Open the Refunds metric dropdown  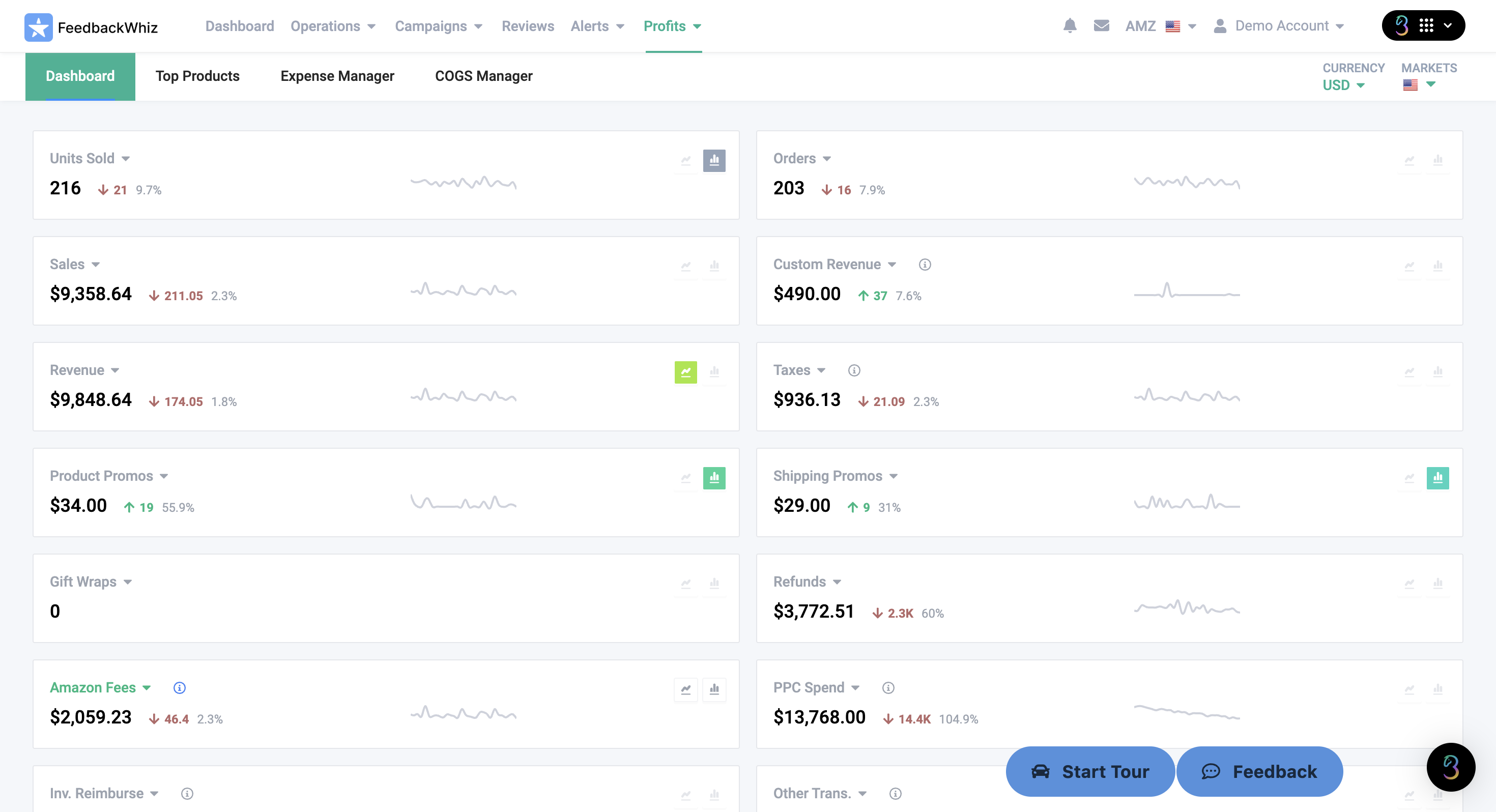pos(807,582)
